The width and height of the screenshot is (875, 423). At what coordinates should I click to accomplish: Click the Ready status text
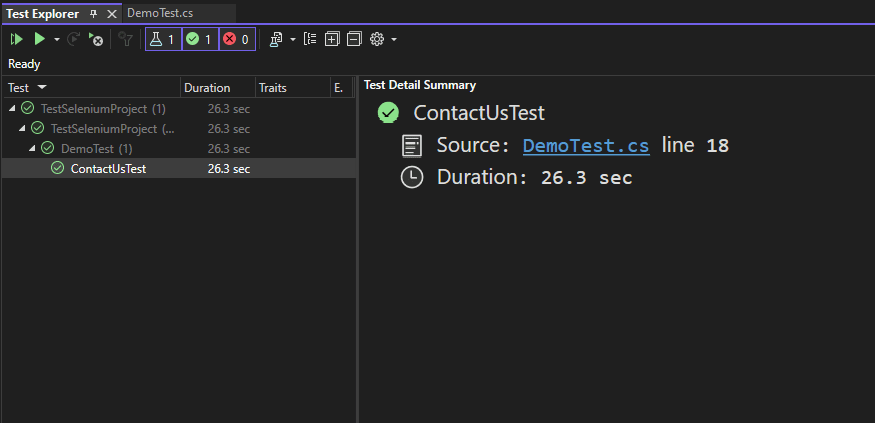pyautogui.click(x=24, y=64)
